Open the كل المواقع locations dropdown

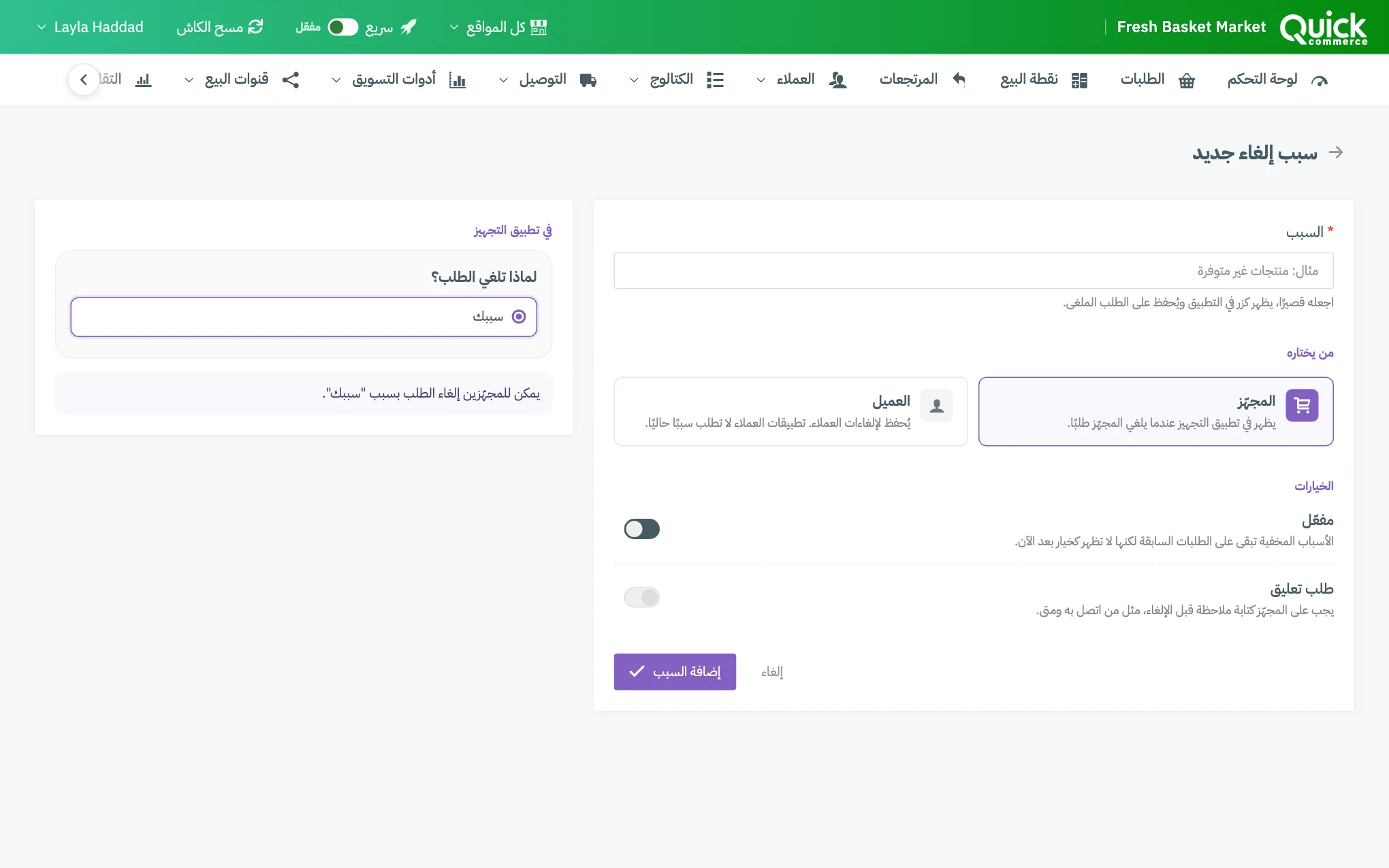click(x=498, y=27)
